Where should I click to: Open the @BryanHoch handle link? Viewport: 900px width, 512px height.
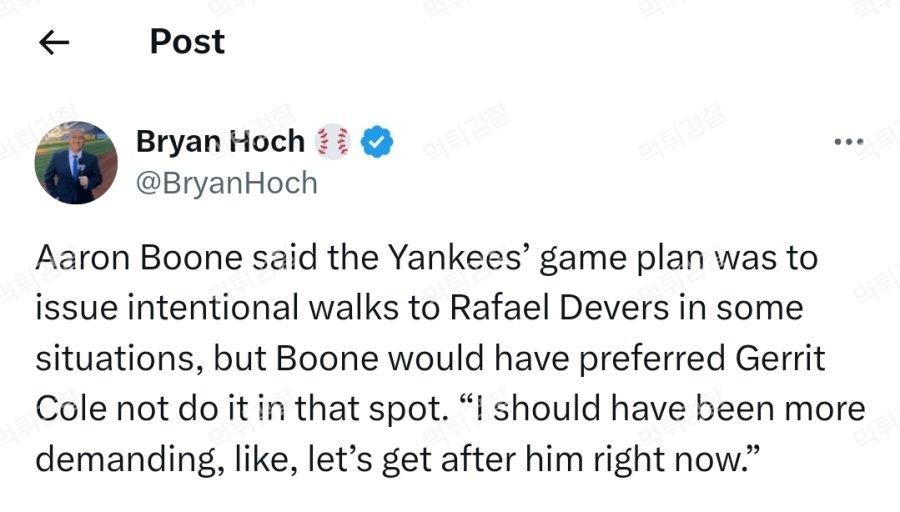click(x=226, y=183)
